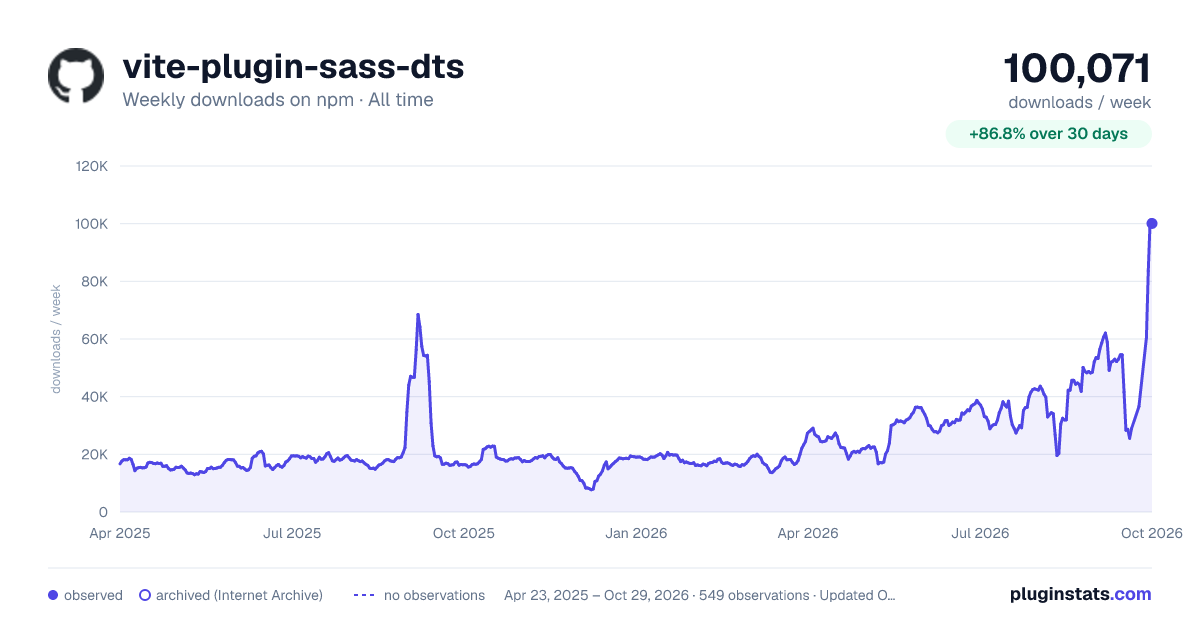This screenshot has width=1200, height=630.
Task: Click the Jul 2026 x-axis label
Action: pyautogui.click(x=980, y=533)
